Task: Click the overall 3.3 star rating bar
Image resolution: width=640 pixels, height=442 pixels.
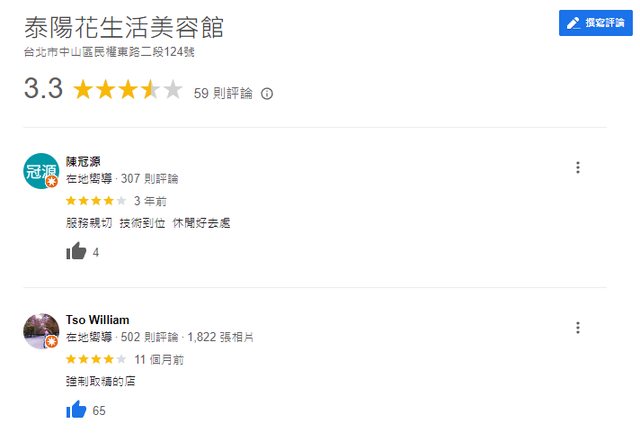Action: click(127, 91)
